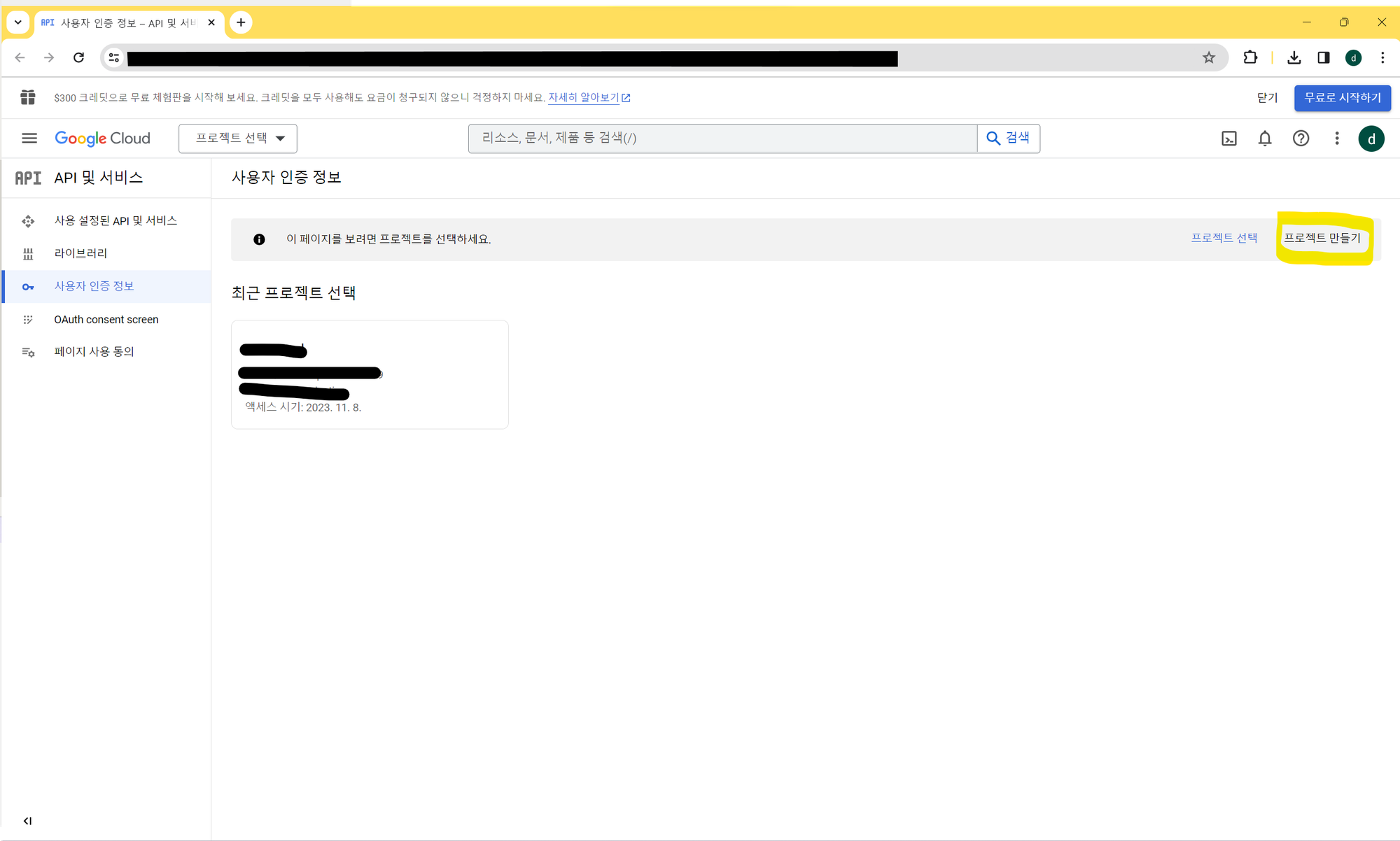Collapse the left sidebar navigation

[27, 821]
